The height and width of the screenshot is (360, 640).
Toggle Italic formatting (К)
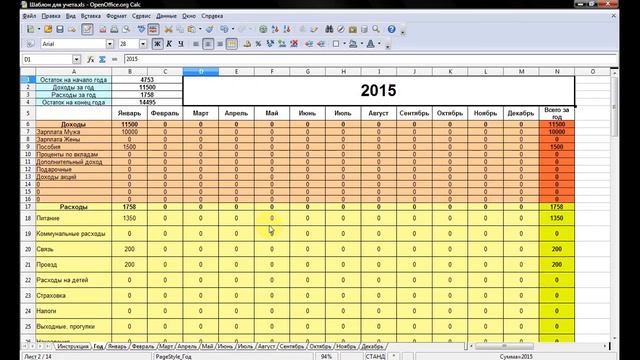click(x=169, y=44)
